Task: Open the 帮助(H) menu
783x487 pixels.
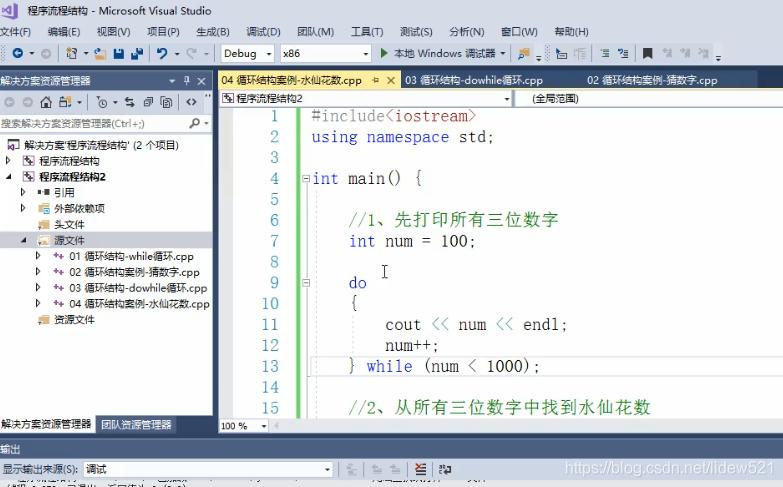Action: click(x=571, y=31)
